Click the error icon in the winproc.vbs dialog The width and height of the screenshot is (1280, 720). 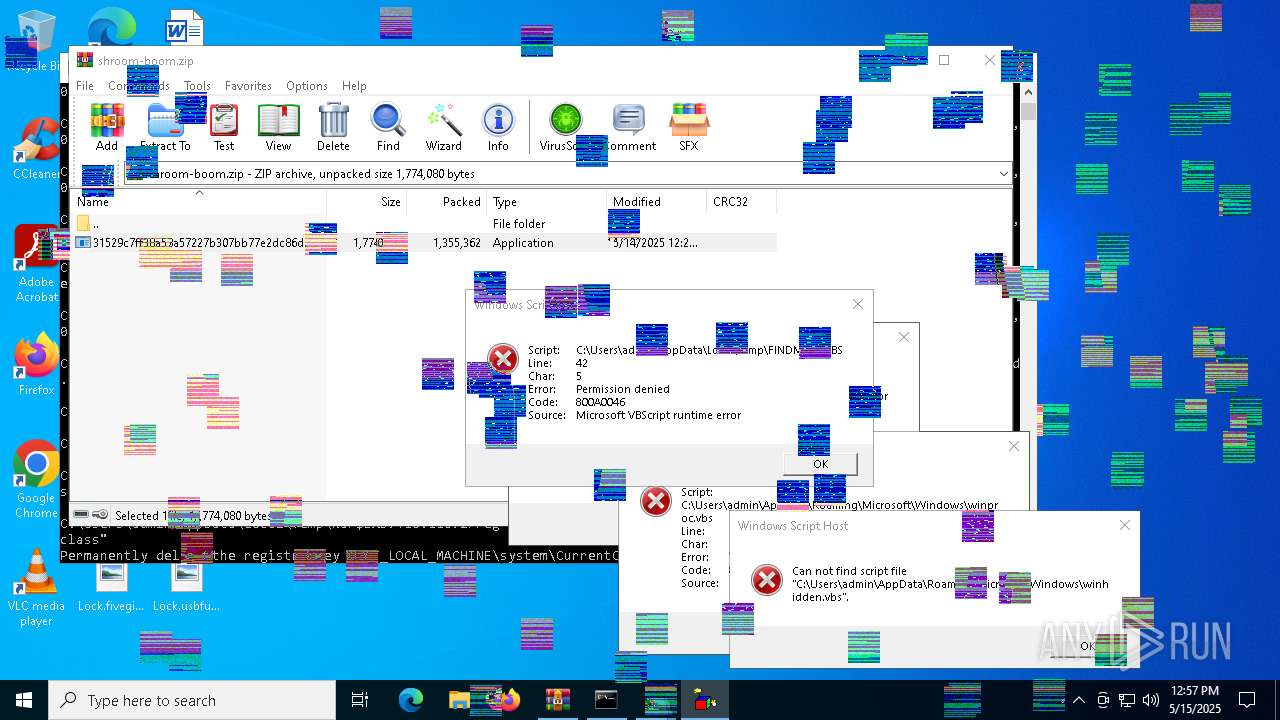[656, 500]
